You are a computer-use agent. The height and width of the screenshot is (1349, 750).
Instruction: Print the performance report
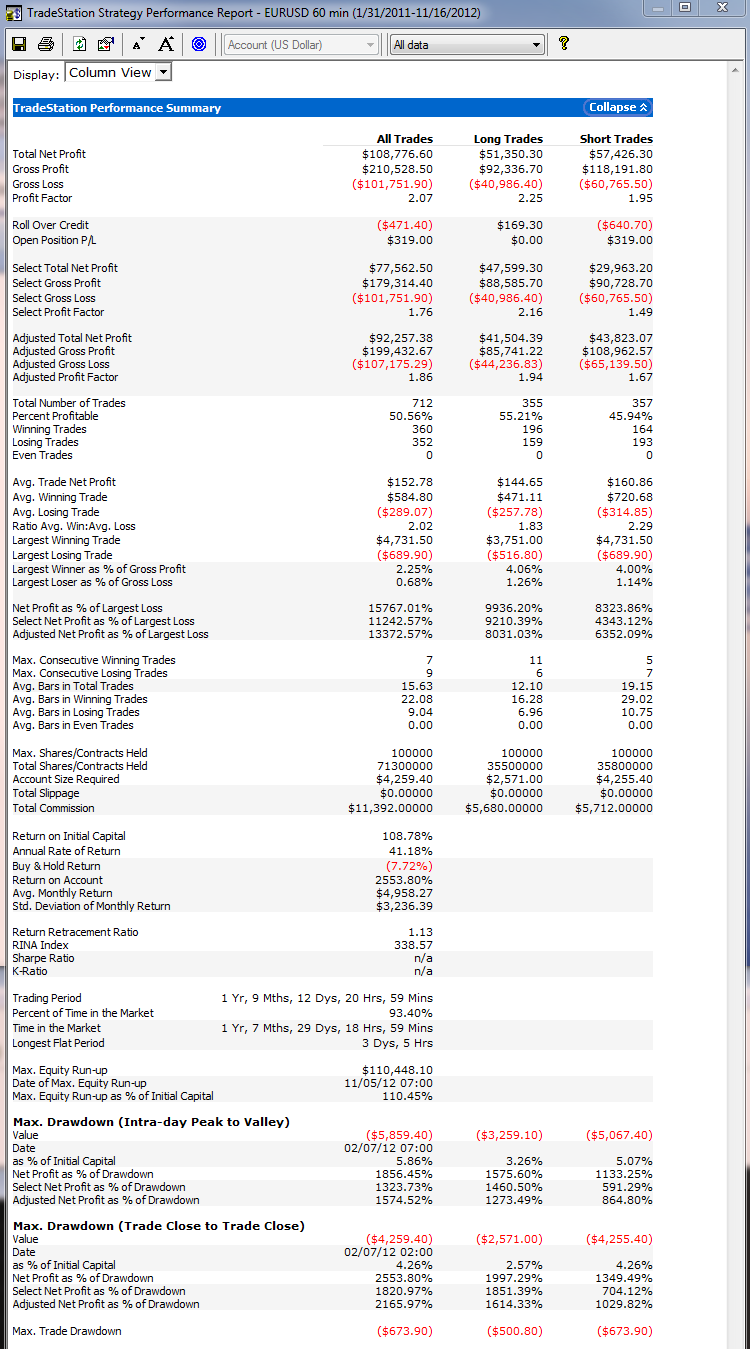(x=45, y=44)
